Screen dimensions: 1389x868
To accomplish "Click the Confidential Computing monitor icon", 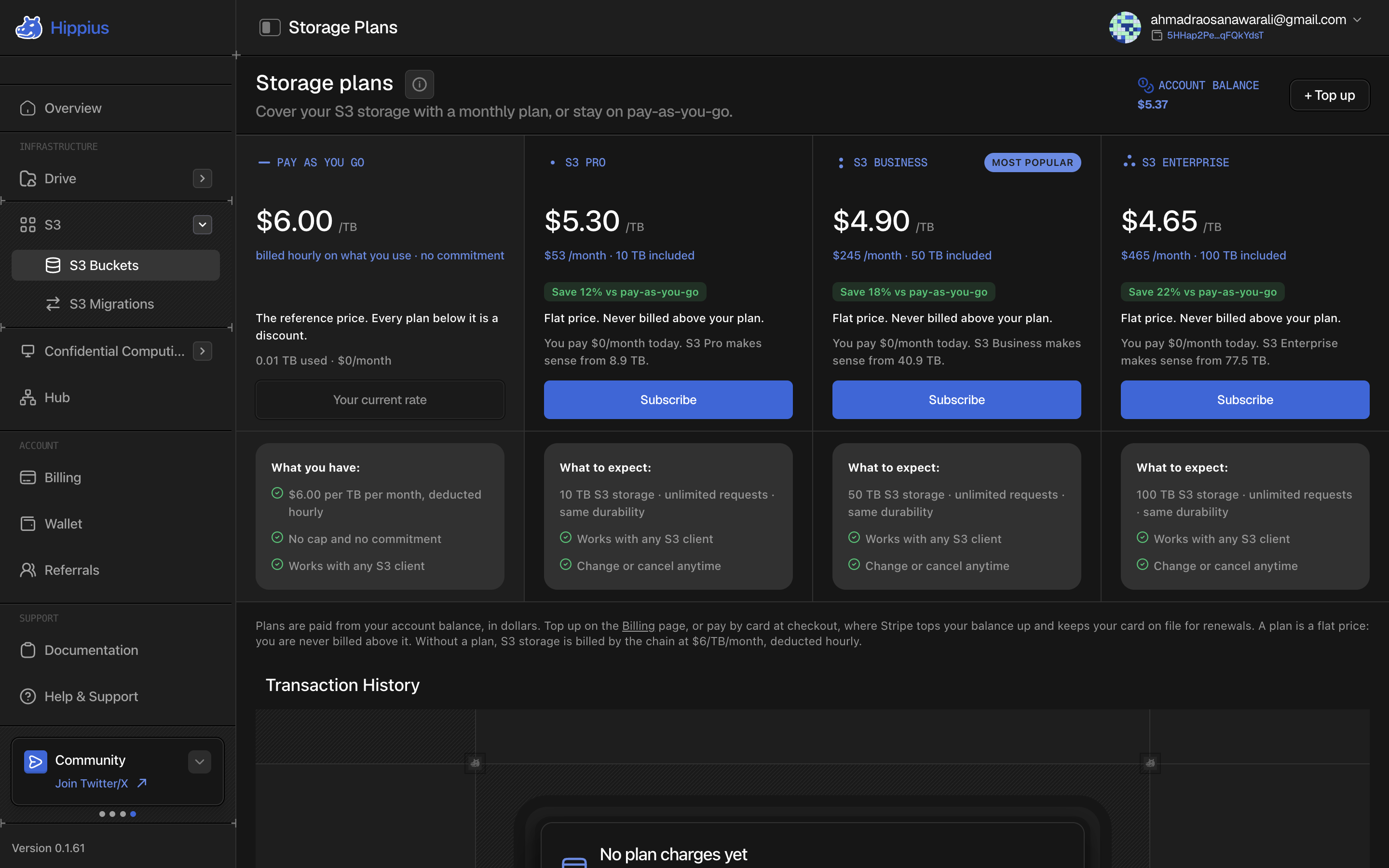I will (x=27, y=351).
